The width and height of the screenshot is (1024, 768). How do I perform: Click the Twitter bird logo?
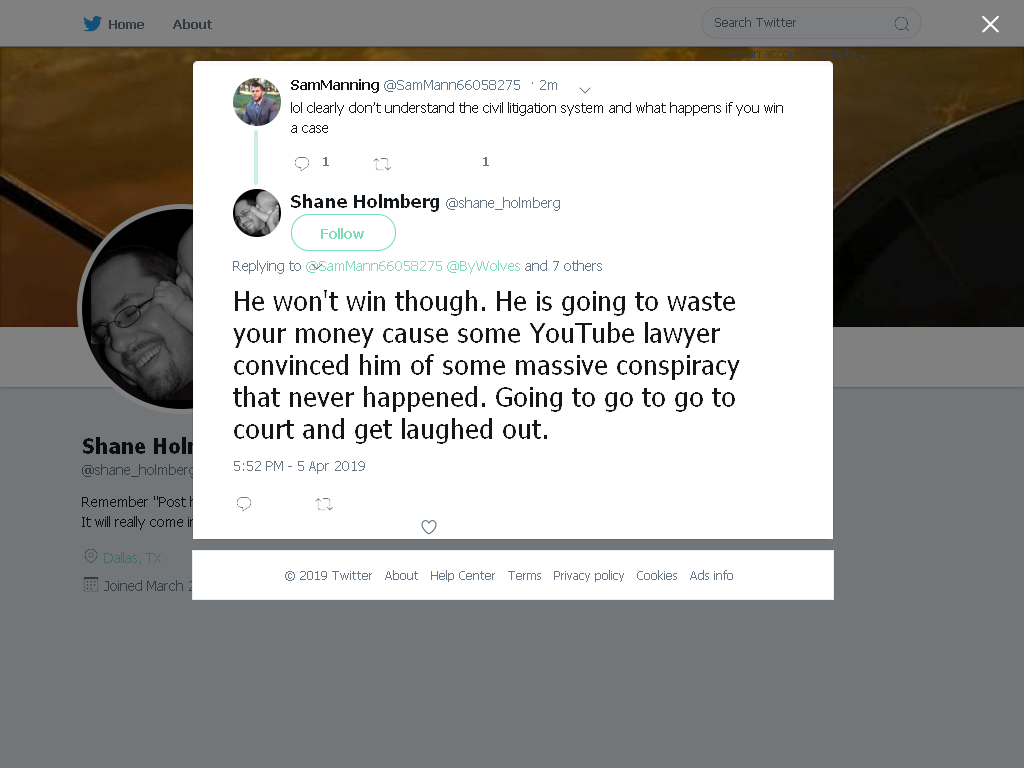click(x=92, y=24)
